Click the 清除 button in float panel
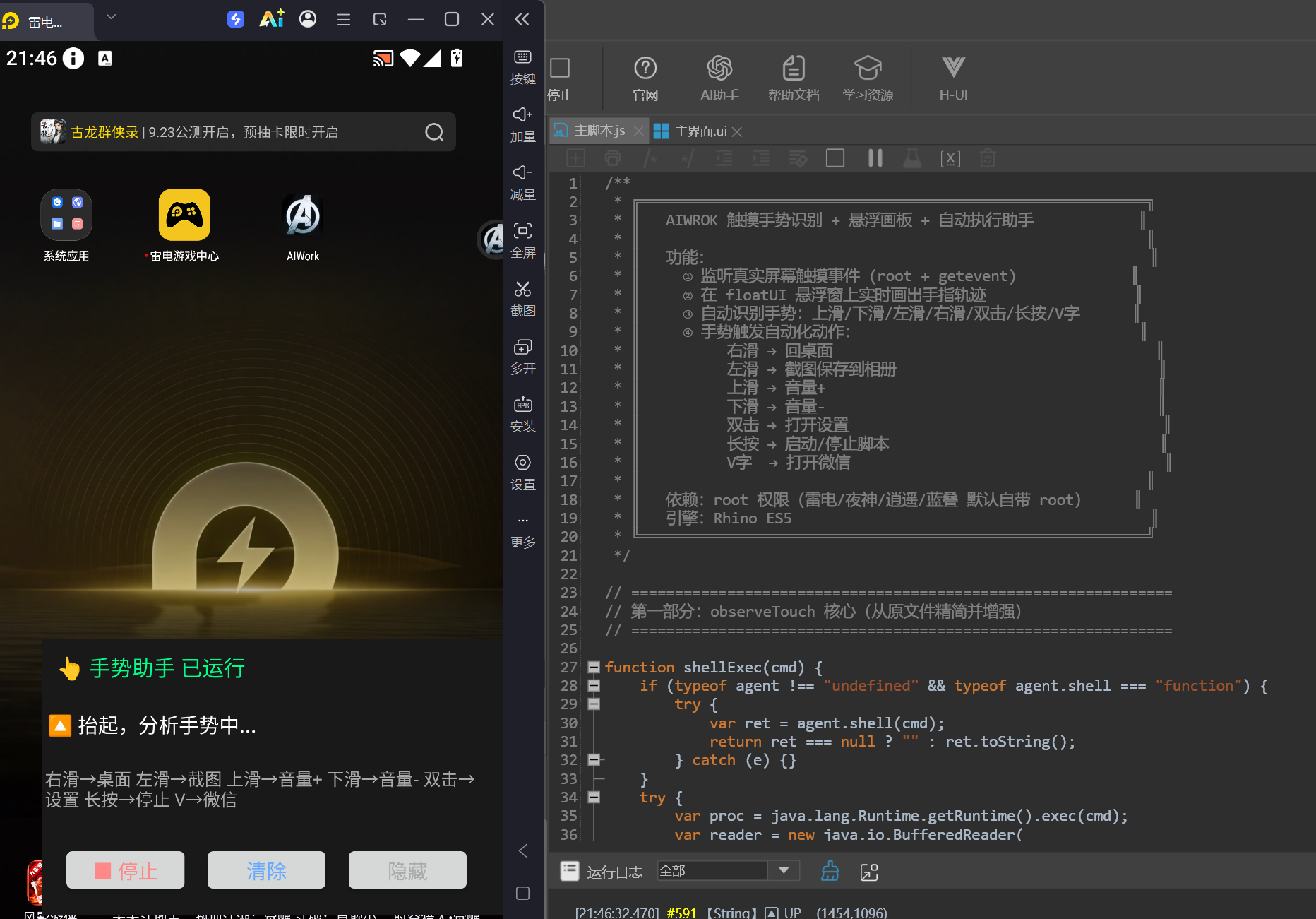The width and height of the screenshot is (1316, 919). 266,870
